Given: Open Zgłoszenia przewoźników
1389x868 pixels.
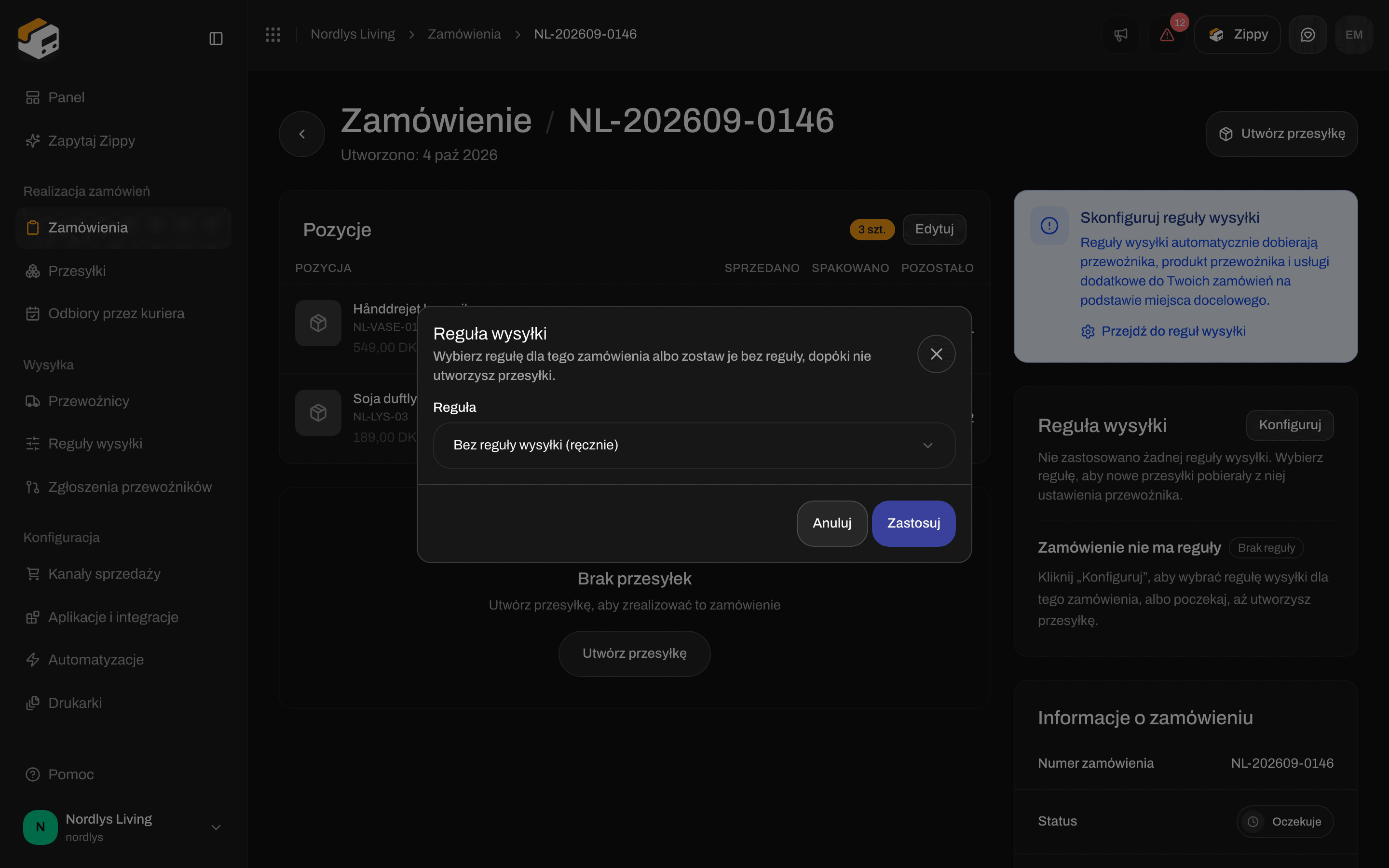Looking at the screenshot, I should click(x=123, y=488).
